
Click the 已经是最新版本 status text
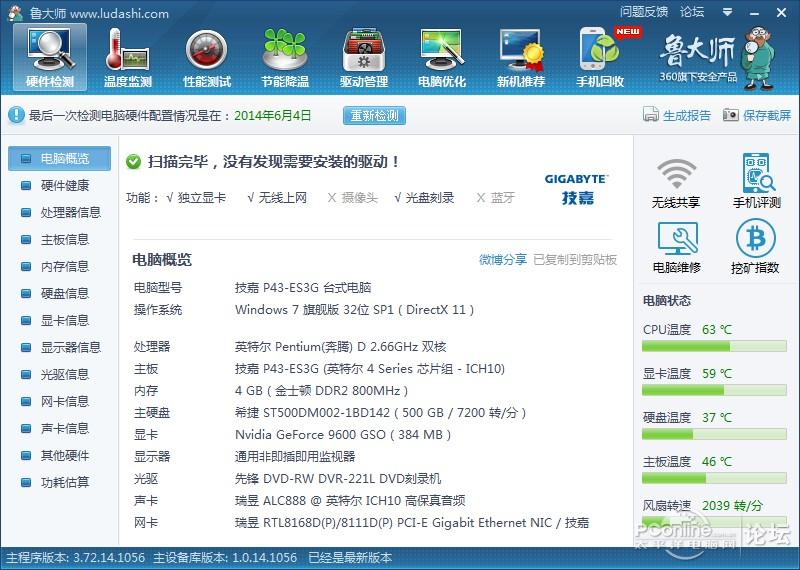point(351,558)
